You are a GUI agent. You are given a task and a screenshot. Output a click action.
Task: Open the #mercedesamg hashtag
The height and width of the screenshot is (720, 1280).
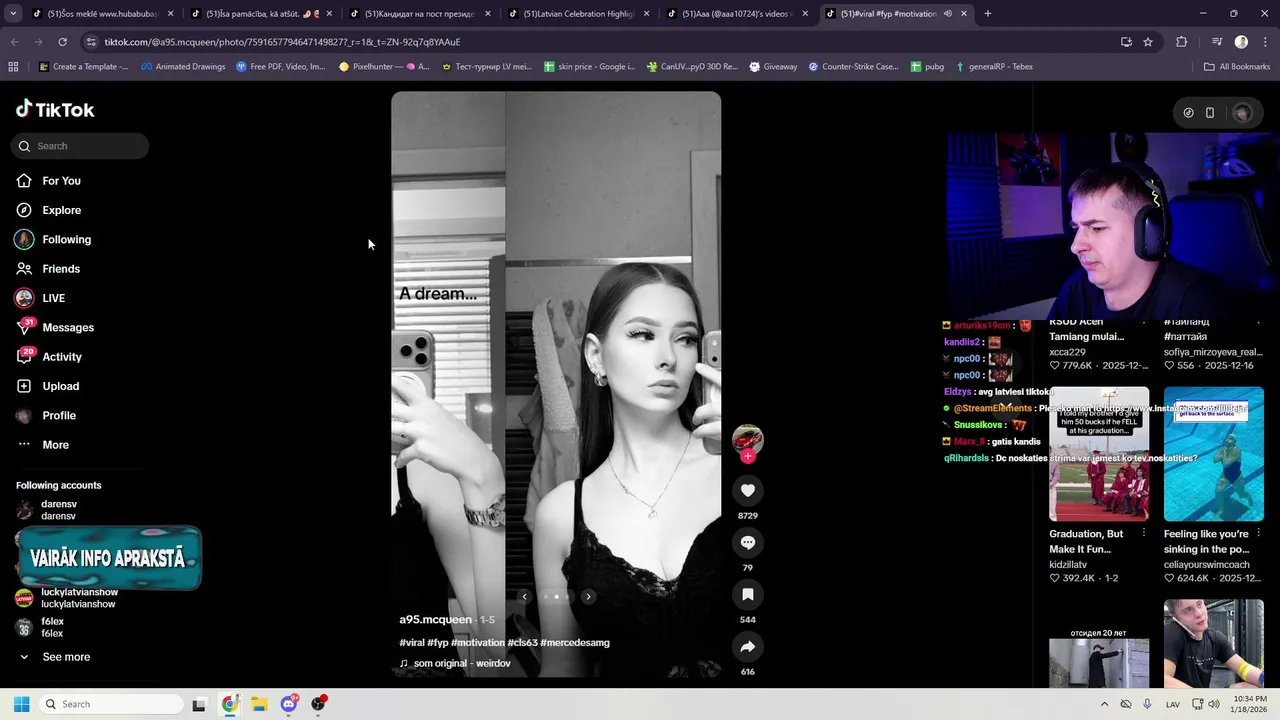[x=574, y=643]
